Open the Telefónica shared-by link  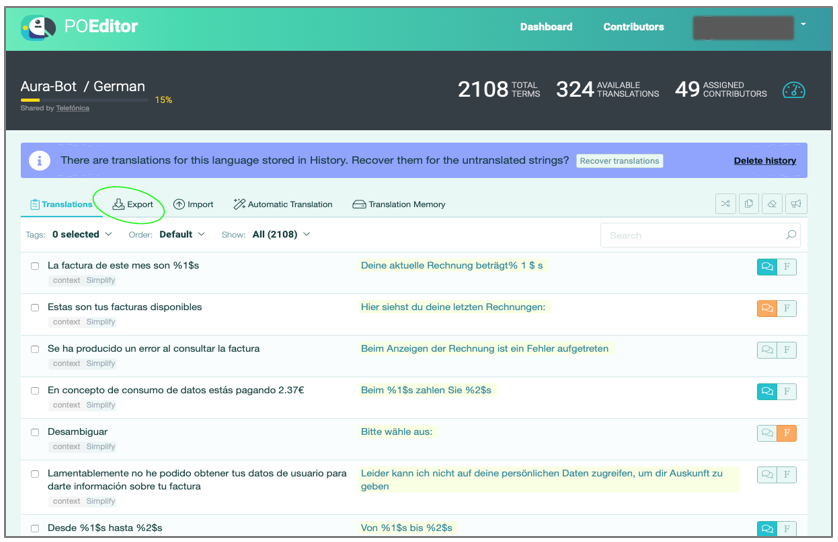point(73,108)
